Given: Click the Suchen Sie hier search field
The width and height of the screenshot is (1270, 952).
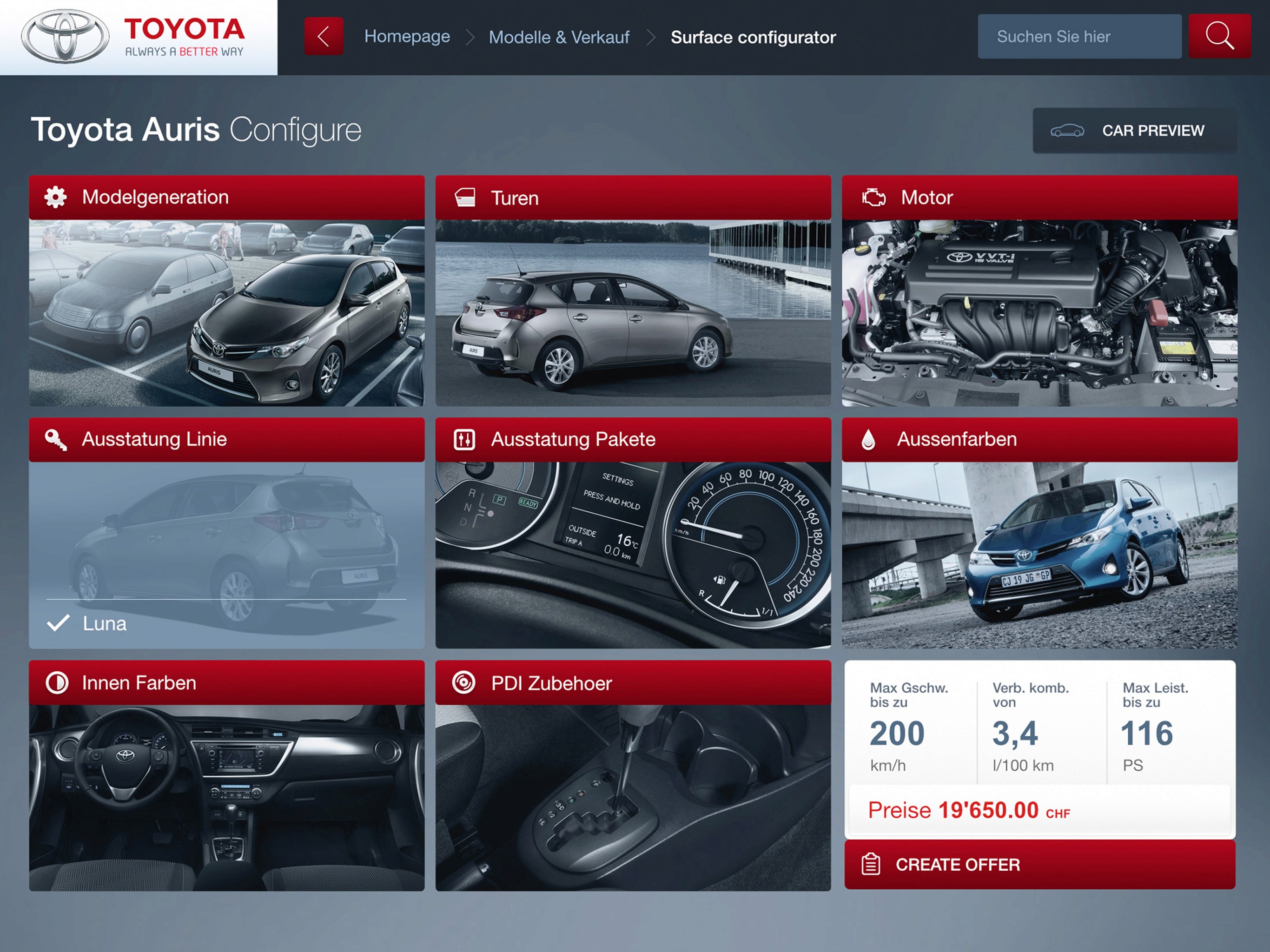Looking at the screenshot, I should (x=1079, y=37).
